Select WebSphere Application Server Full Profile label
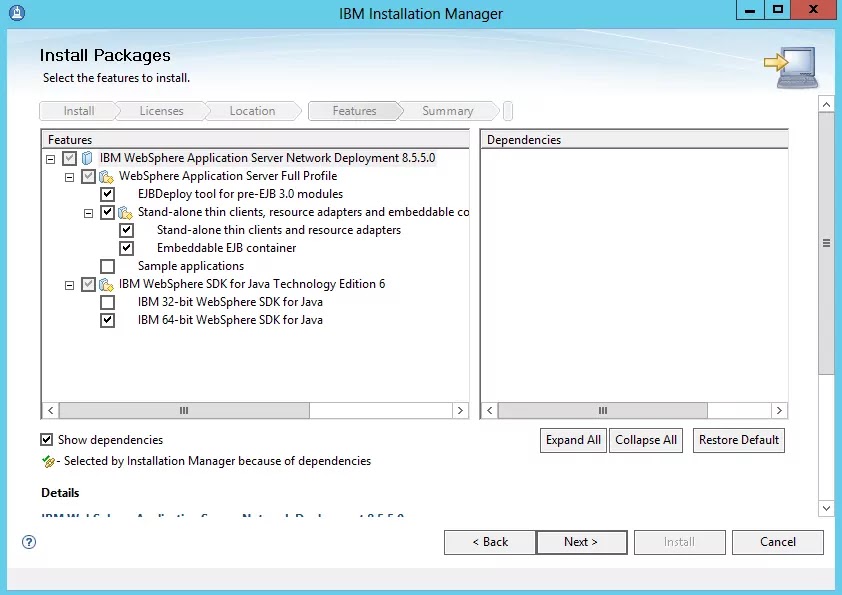 coord(228,176)
